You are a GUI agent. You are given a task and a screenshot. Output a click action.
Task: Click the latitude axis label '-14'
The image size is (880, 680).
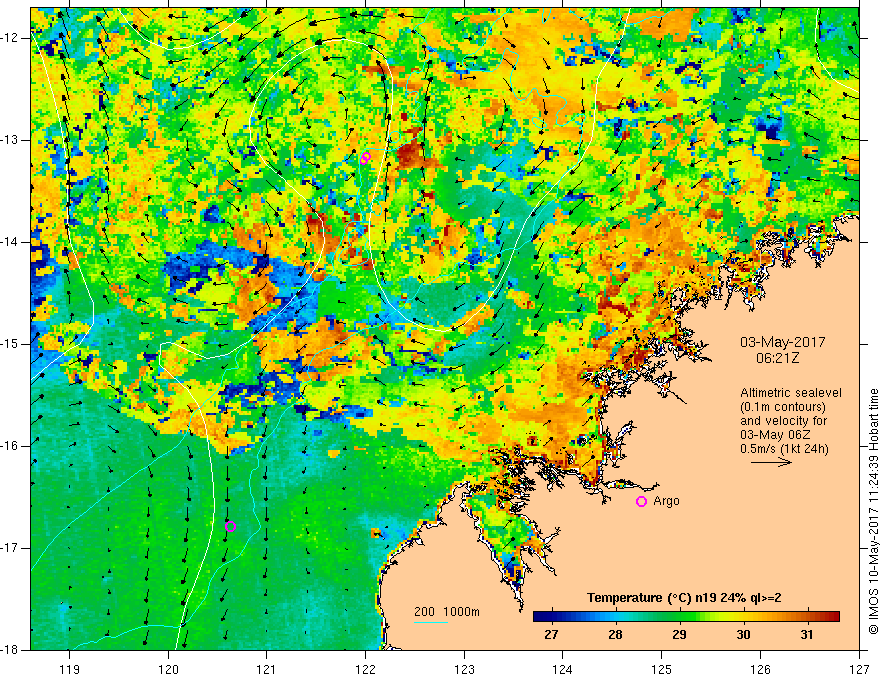point(10,242)
